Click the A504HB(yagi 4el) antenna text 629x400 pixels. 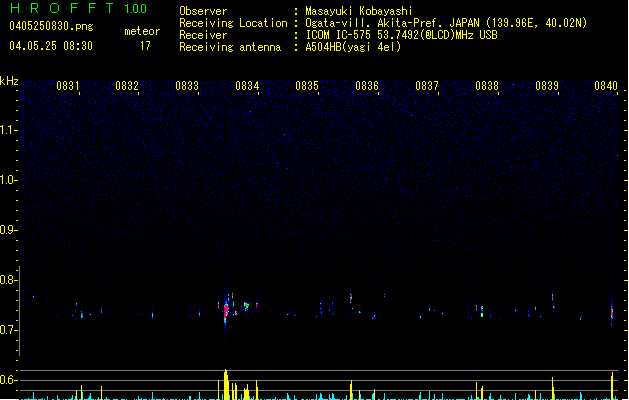coord(353,47)
